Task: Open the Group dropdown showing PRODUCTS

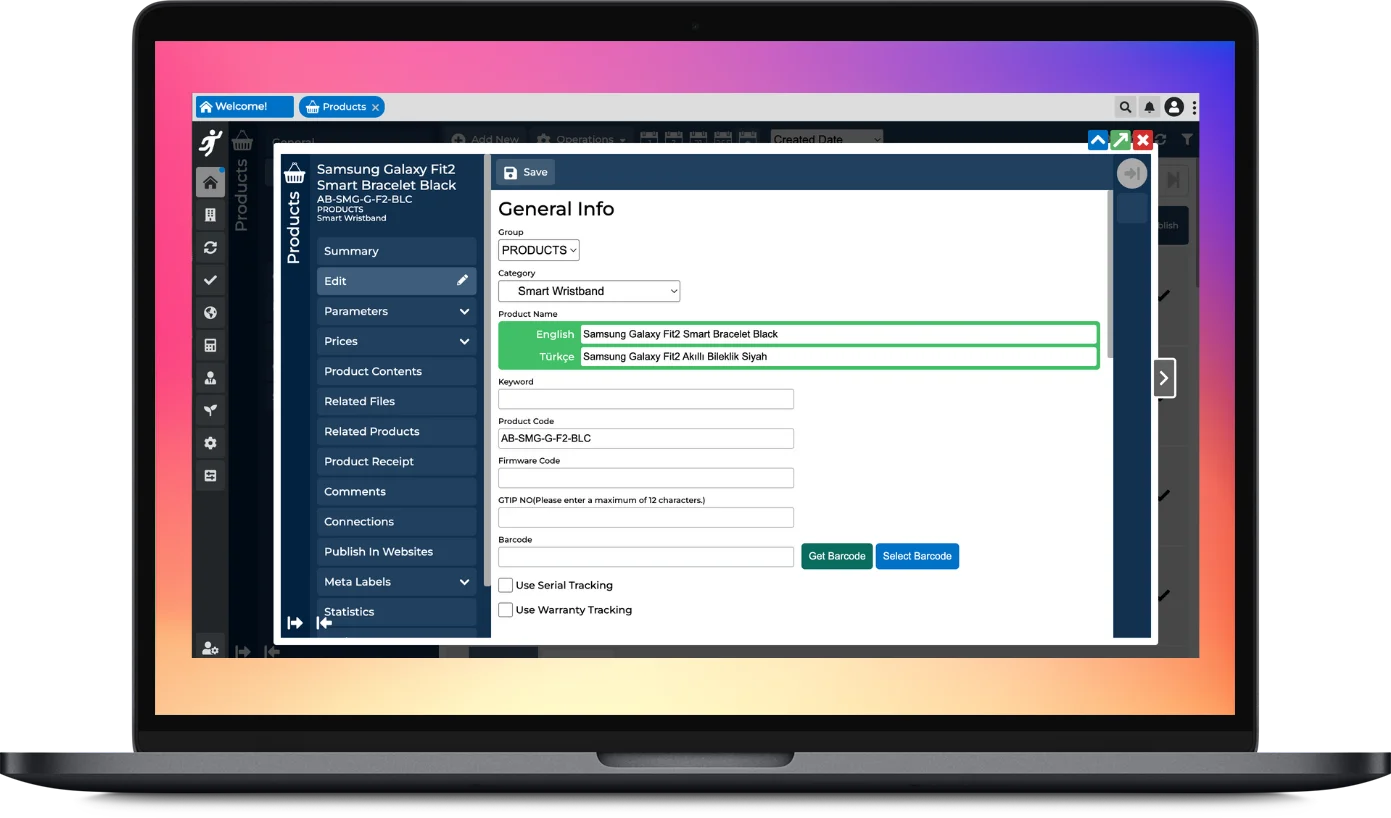Action: pos(539,250)
